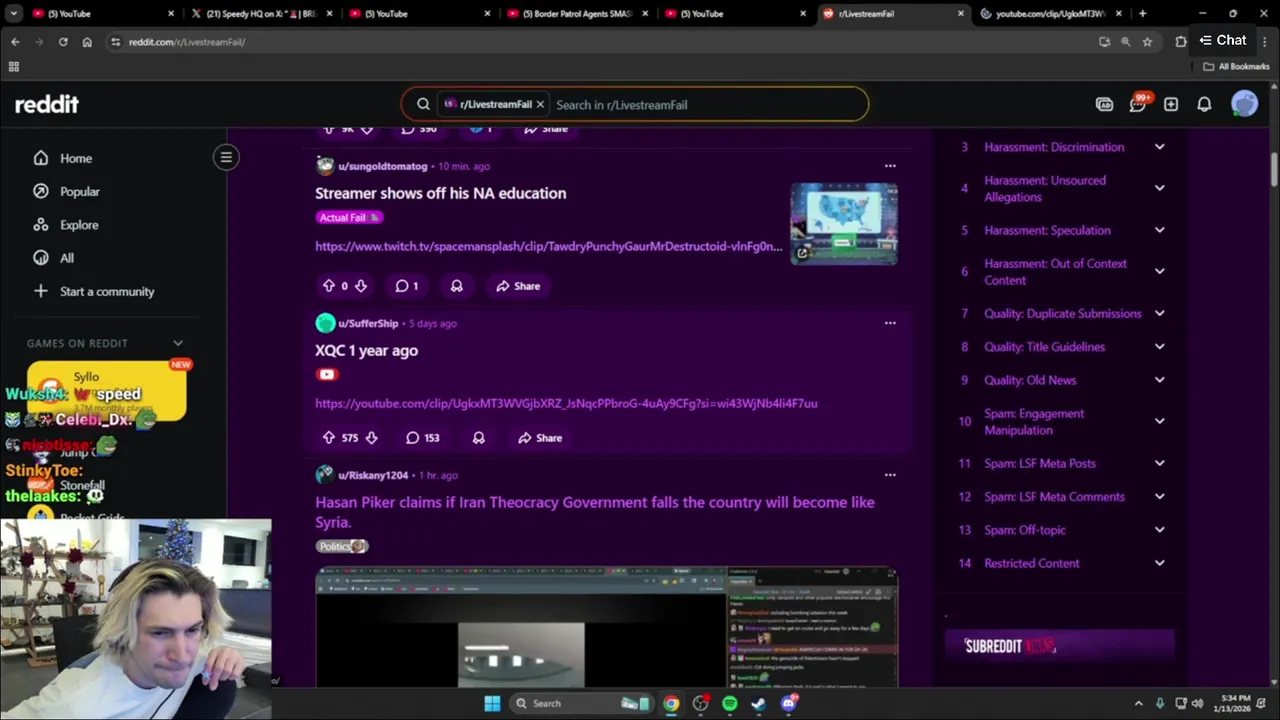1280x720 pixels.
Task: Show hidden system tray icons
Action: point(1138,704)
